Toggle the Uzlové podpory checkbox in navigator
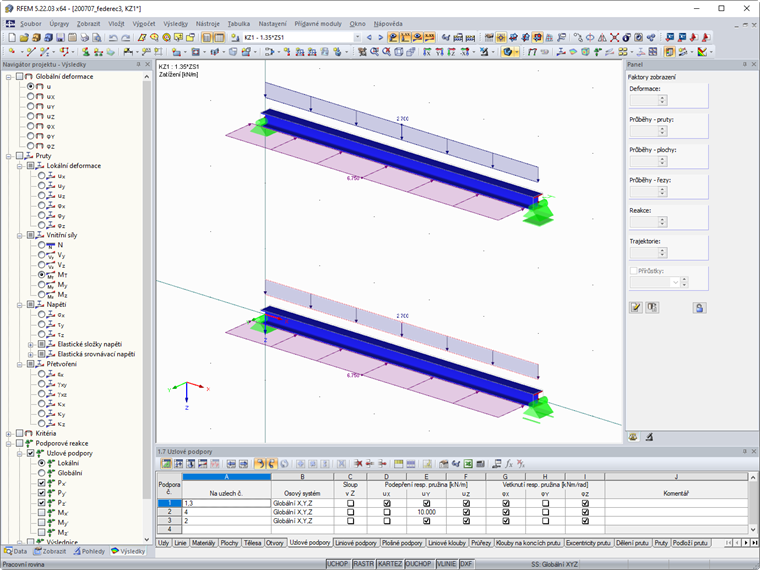 coord(31,453)
